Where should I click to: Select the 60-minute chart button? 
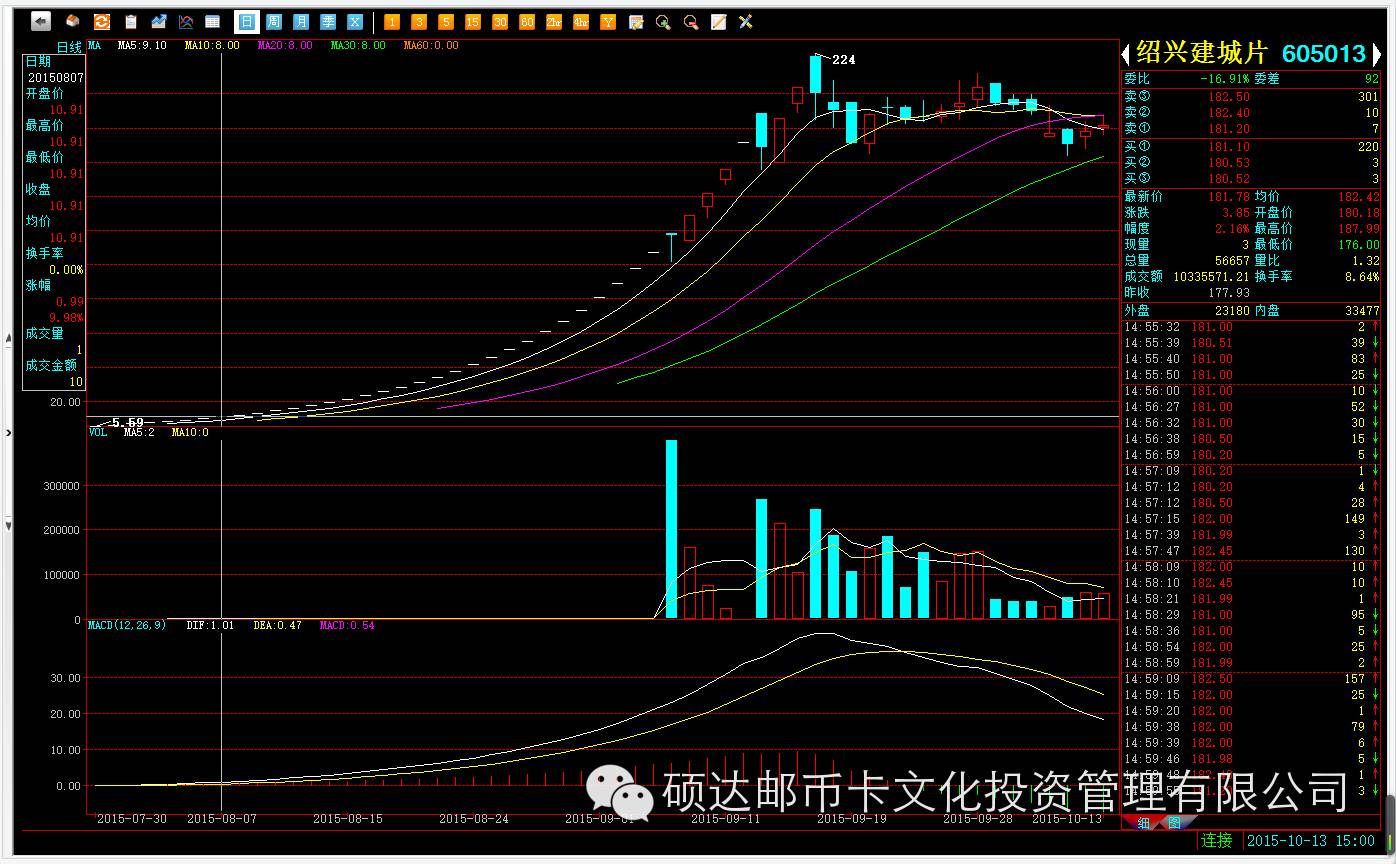point(527,21)
